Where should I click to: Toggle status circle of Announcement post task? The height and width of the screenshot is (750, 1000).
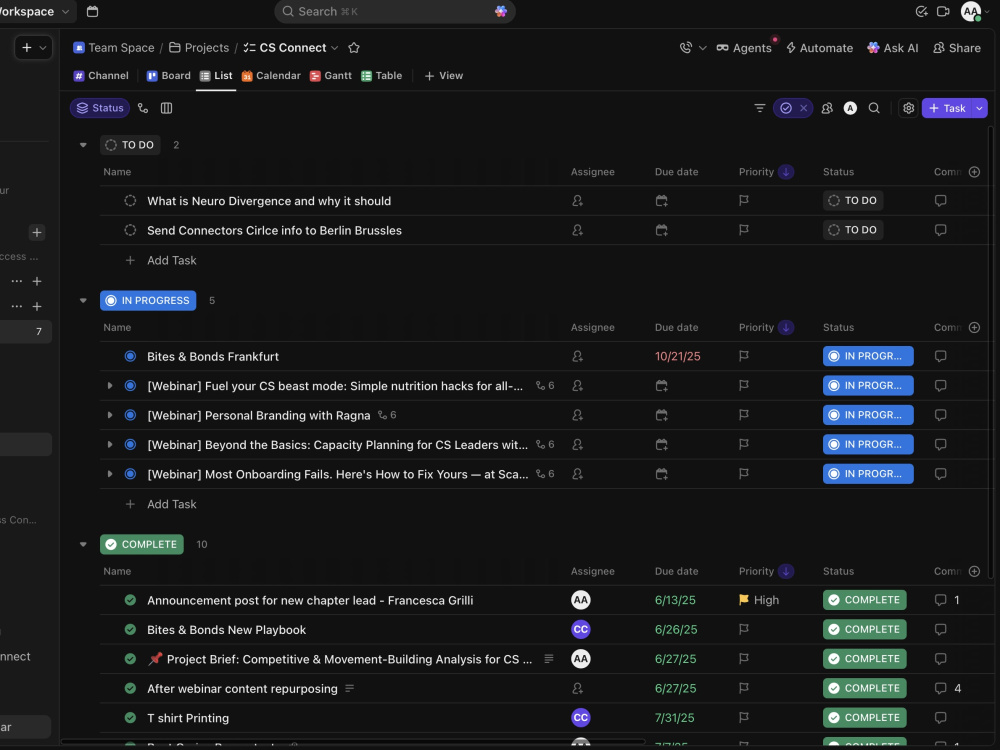pos(130,600)
